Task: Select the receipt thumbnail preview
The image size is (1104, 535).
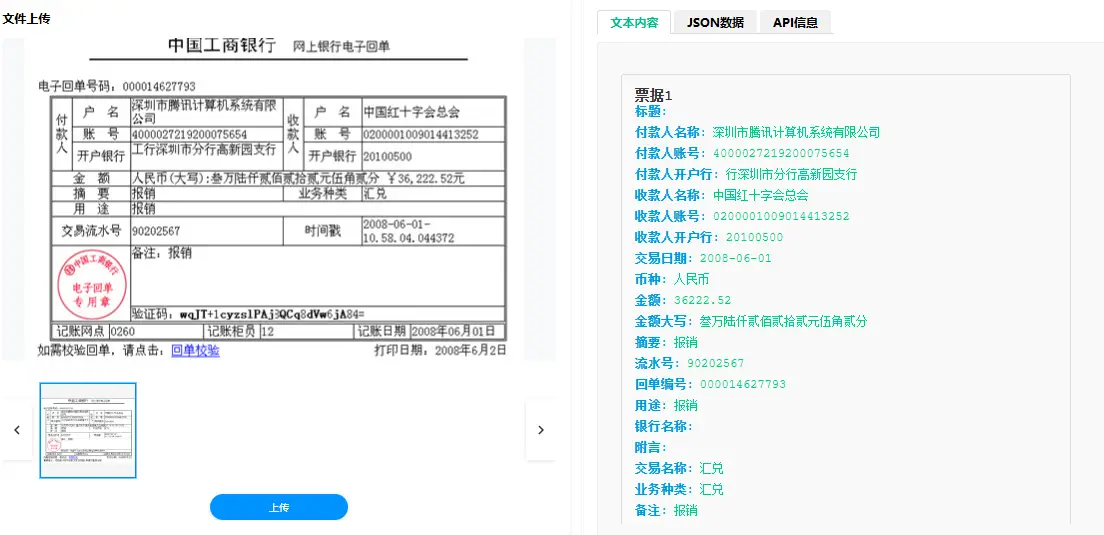Action: coord(88,430)
